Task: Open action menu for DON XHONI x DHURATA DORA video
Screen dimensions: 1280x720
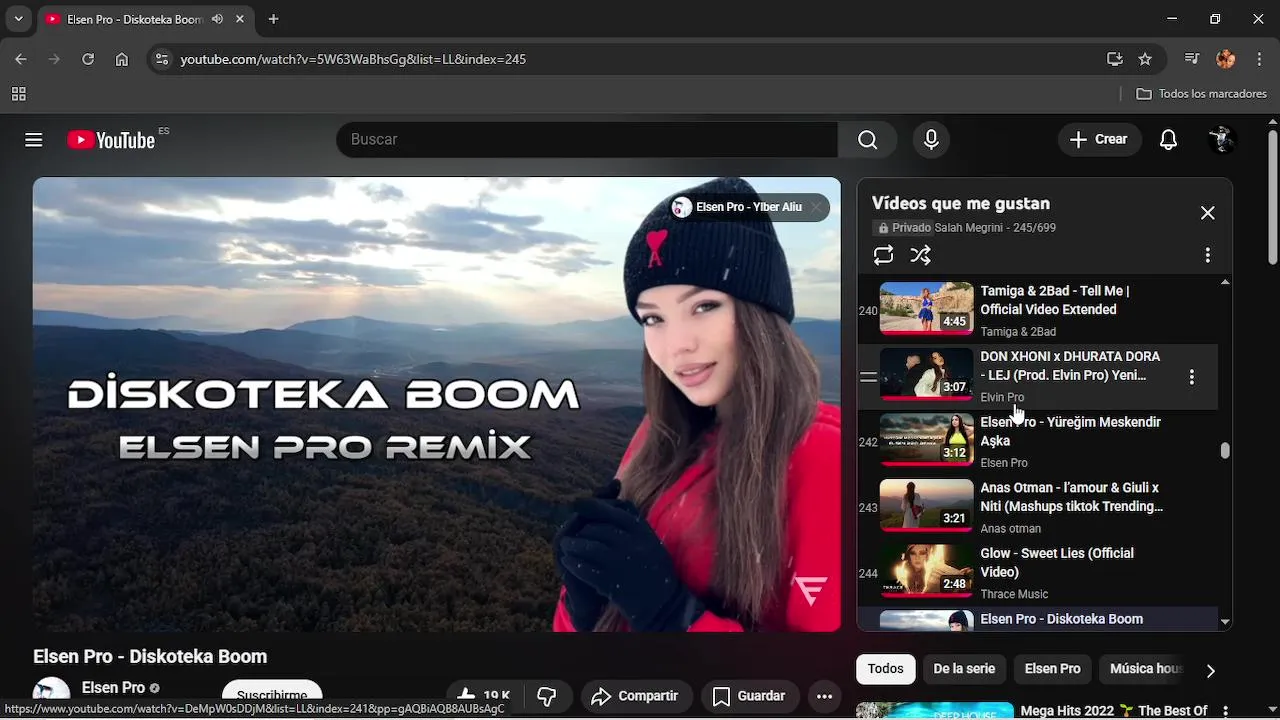Action: pyautogui.click(x=1191, y=377)
